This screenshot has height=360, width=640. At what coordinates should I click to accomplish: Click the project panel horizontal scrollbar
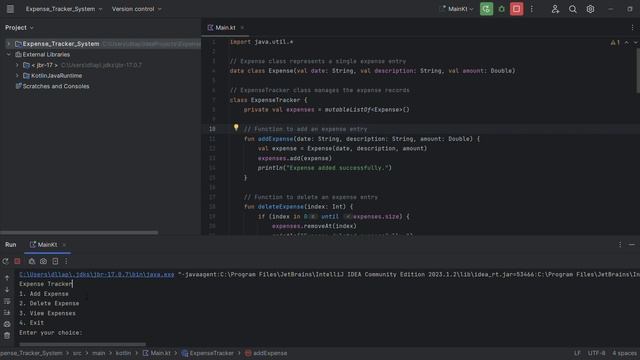[x=79, y=233]
